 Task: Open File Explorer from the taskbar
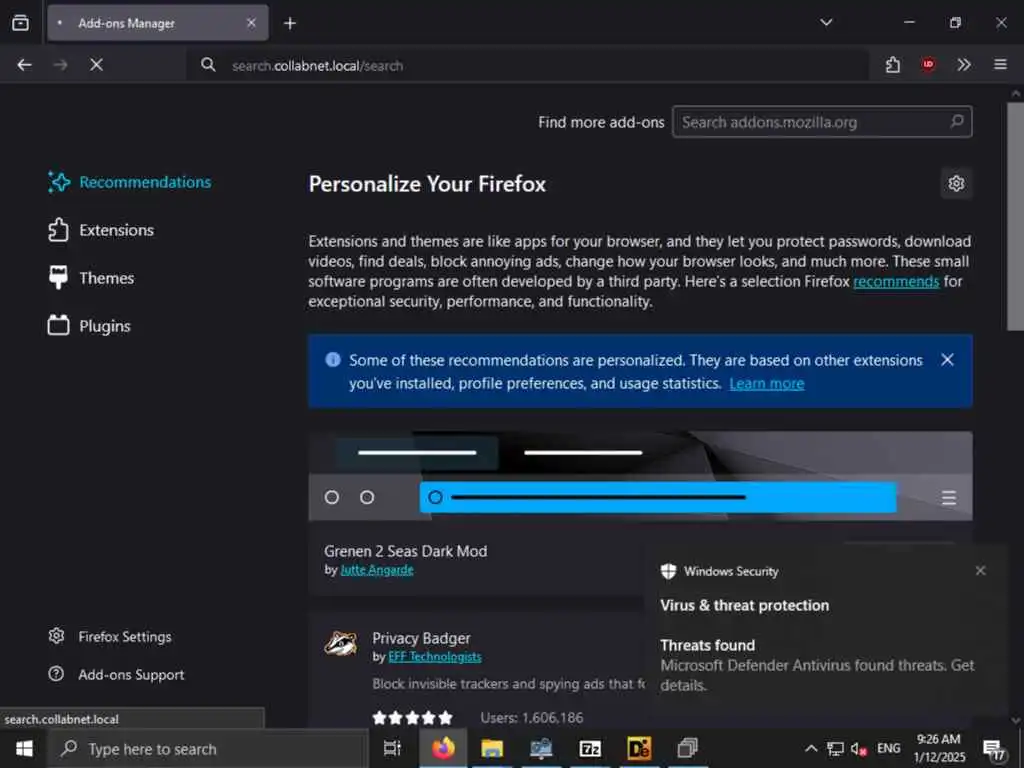click(x=492, y=748)
